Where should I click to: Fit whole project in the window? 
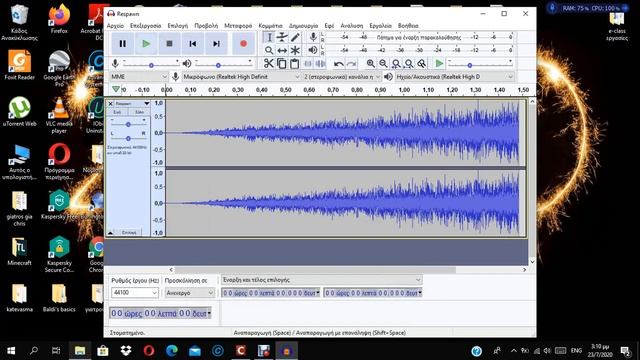click(409, 64)
